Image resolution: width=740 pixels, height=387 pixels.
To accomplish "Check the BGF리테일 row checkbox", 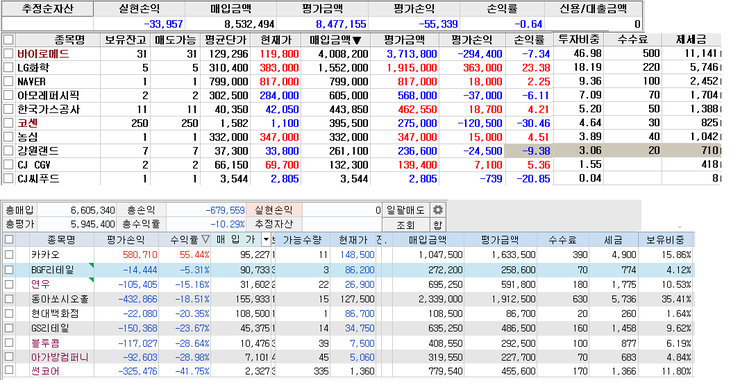I will [x=9, y=270].
